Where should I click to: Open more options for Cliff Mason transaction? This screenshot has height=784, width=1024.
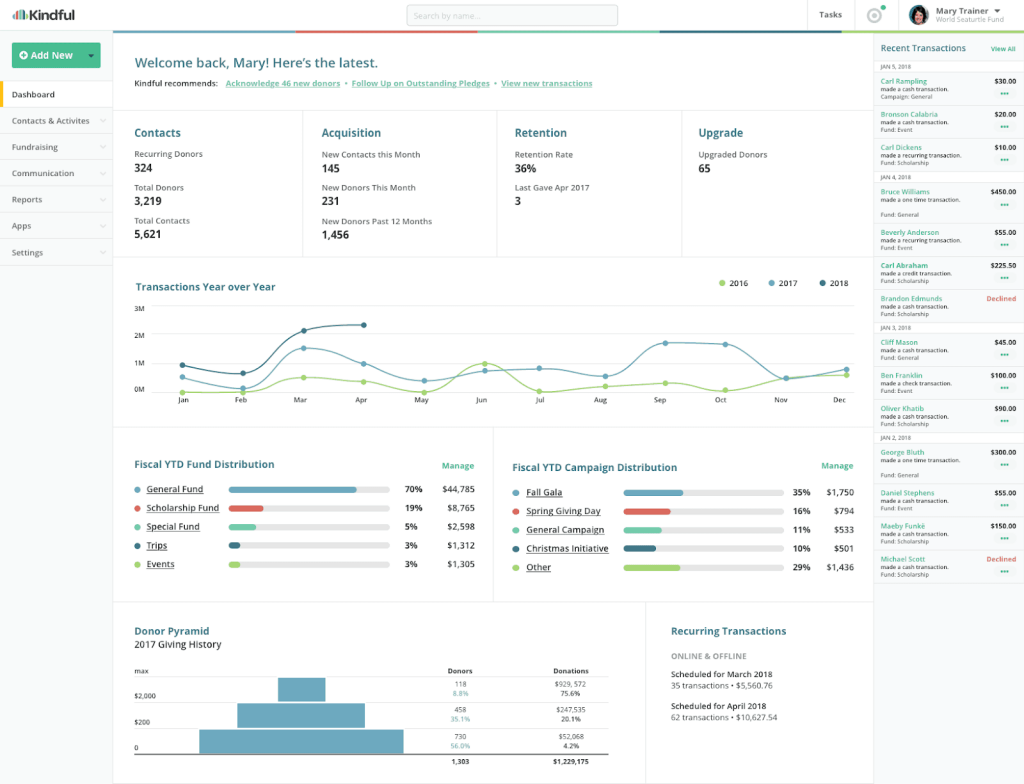tap(1004, 355)
